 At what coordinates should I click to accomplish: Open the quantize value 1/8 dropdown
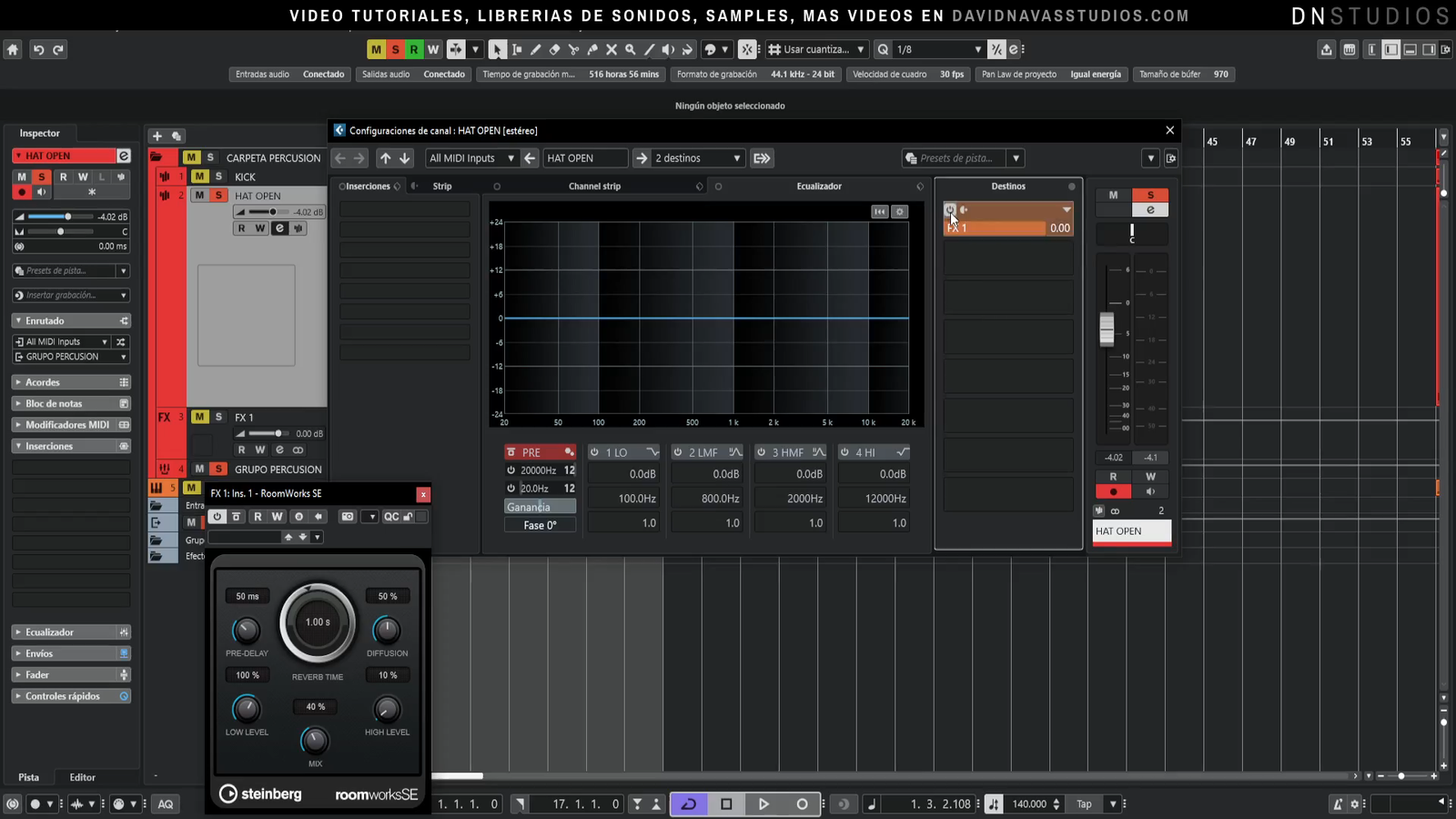(937, 50)
